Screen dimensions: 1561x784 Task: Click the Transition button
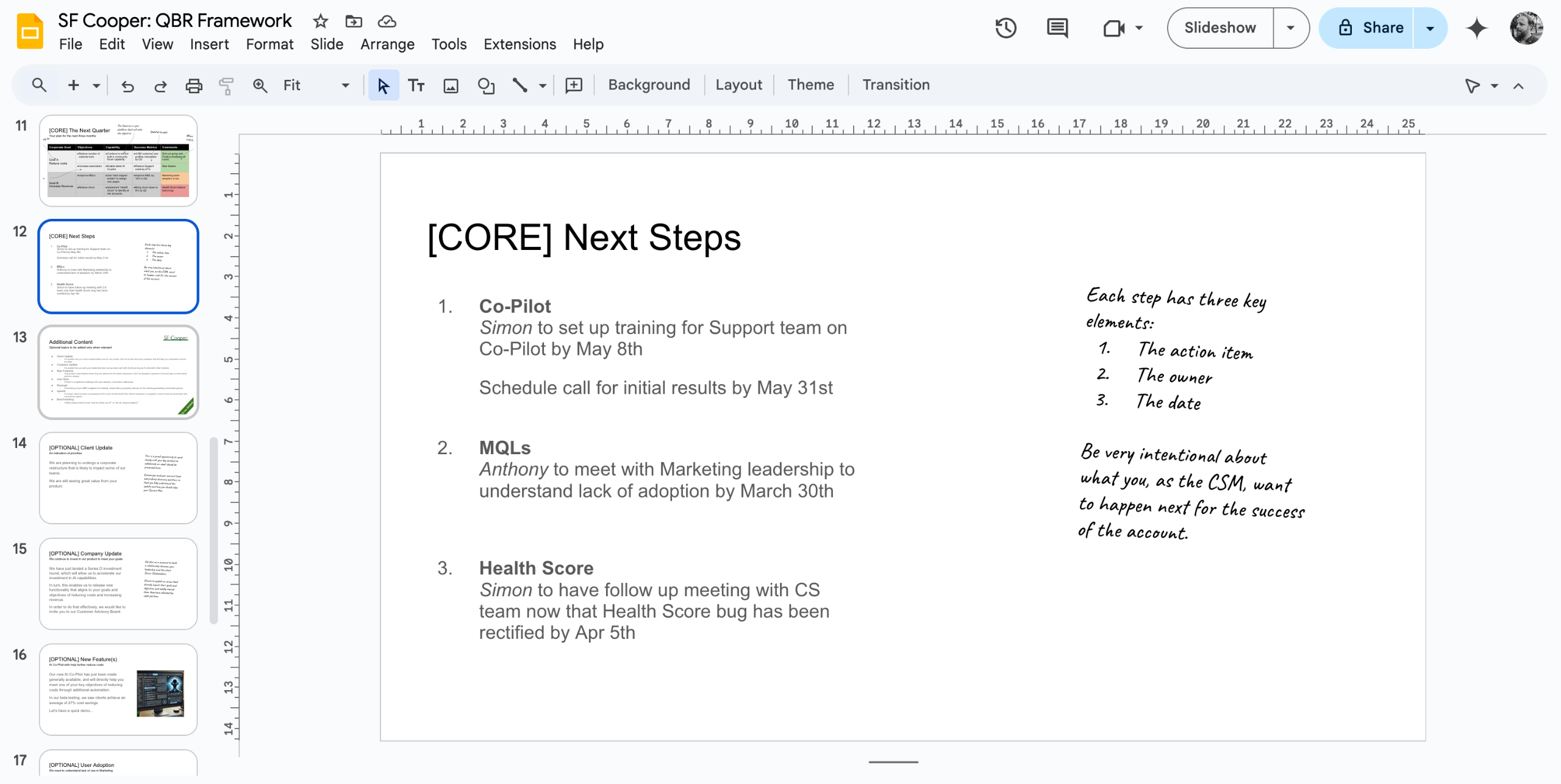pyautogui.click(x=896, y=85)
